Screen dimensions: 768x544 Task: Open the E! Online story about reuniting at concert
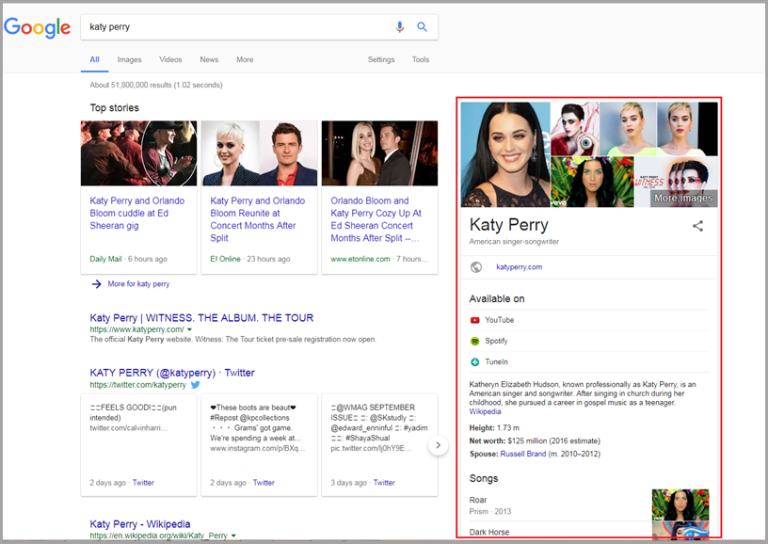258,219
